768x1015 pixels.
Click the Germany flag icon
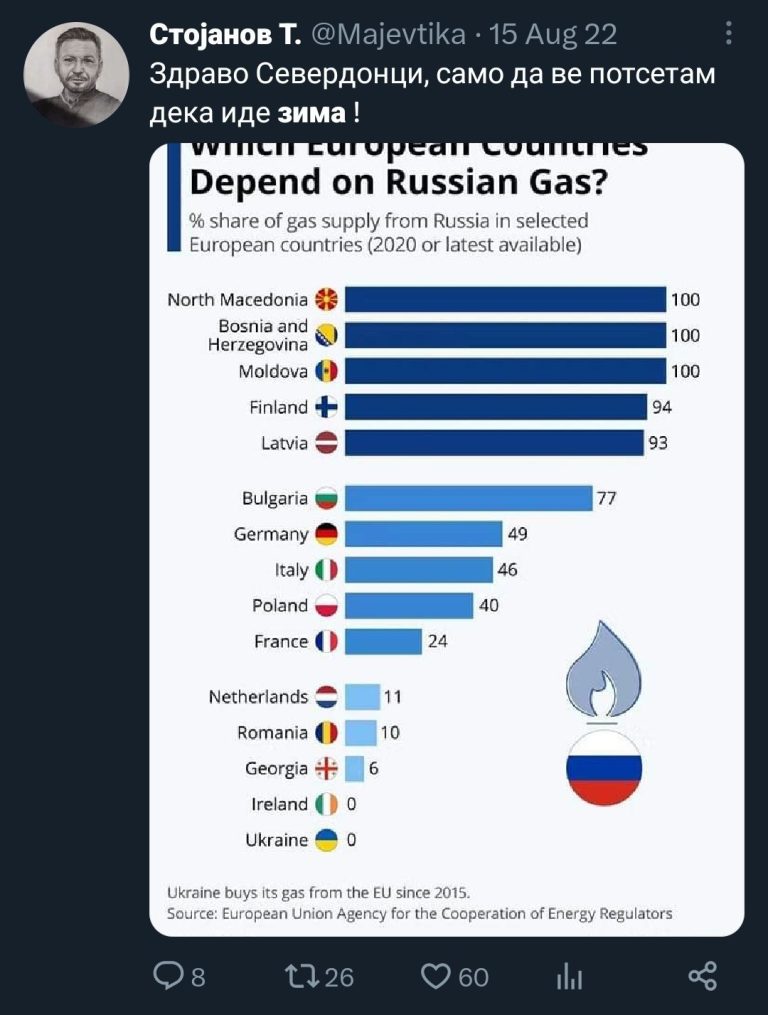click(x=326, y=534)
